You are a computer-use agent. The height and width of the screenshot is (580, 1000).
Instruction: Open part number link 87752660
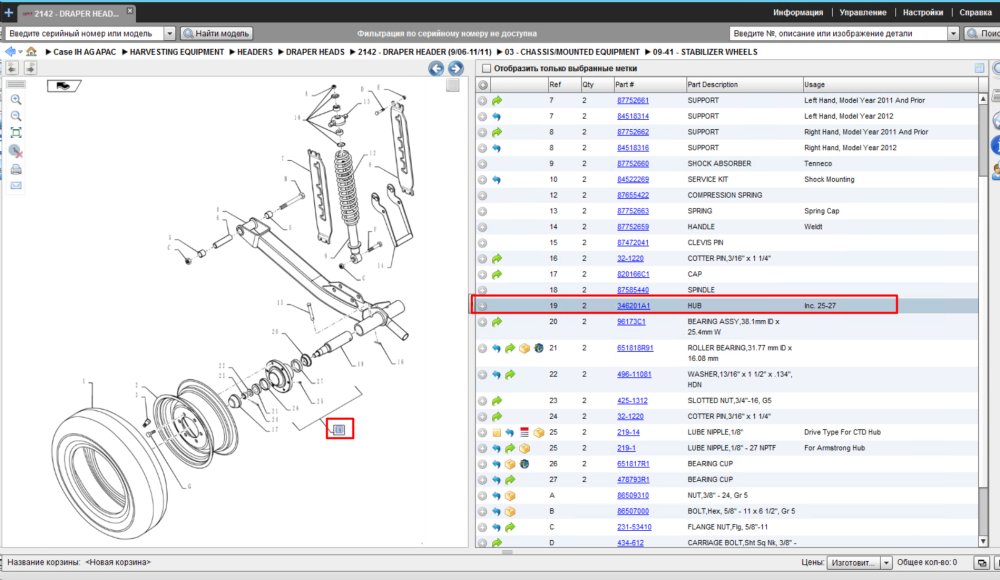(x=633, y=164)
